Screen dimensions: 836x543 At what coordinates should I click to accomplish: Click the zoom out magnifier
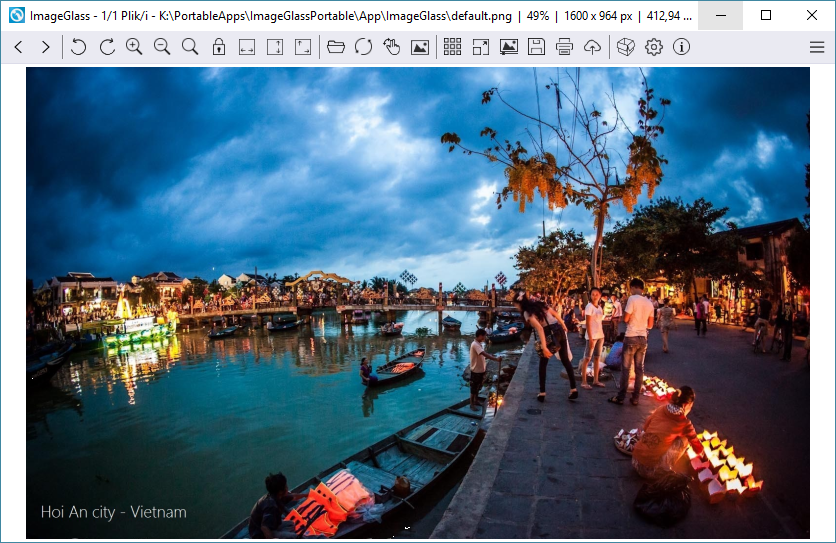pyautogui.click(x=162, y=47)
